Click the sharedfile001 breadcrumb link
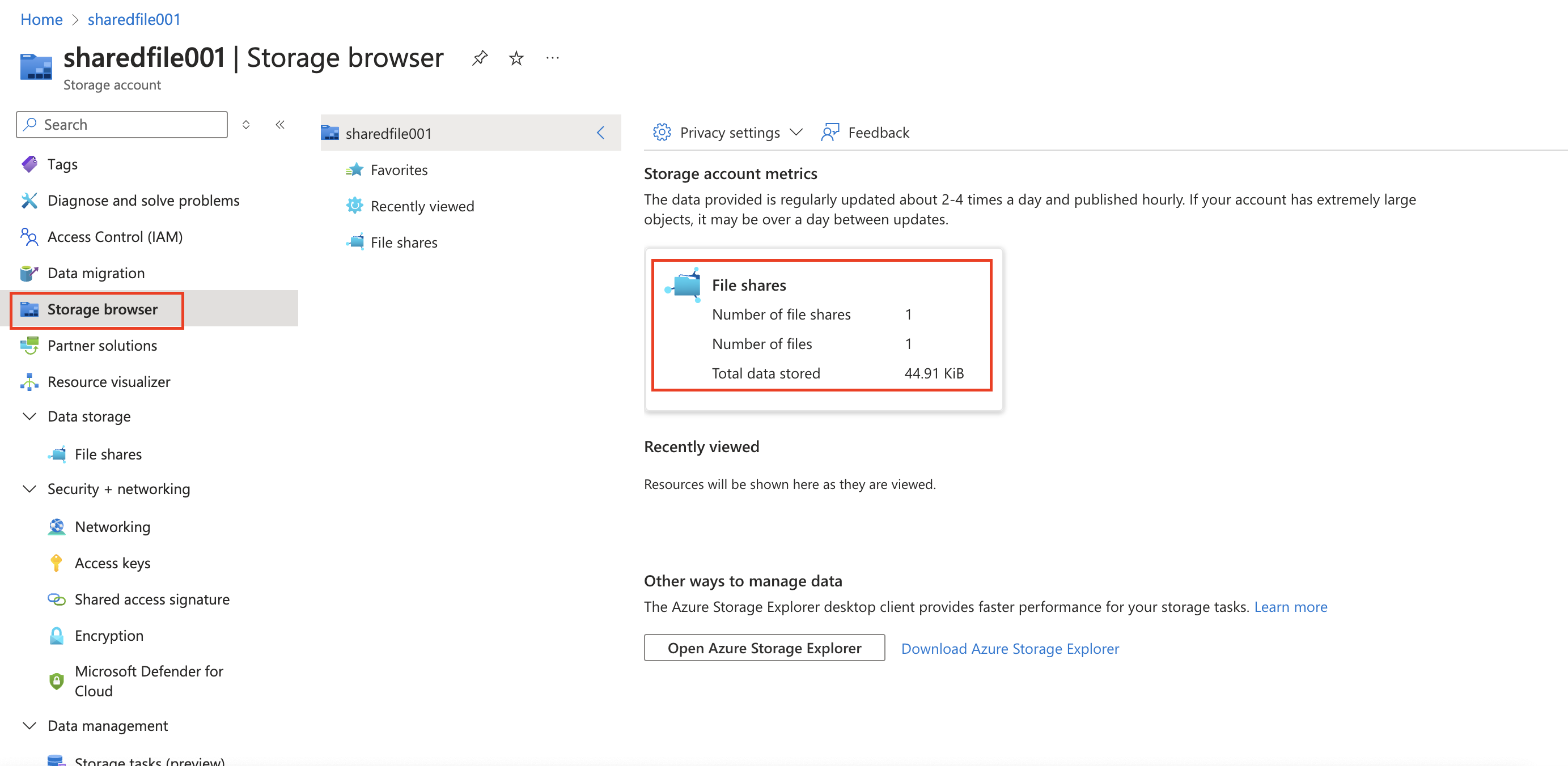 (134, 19)
